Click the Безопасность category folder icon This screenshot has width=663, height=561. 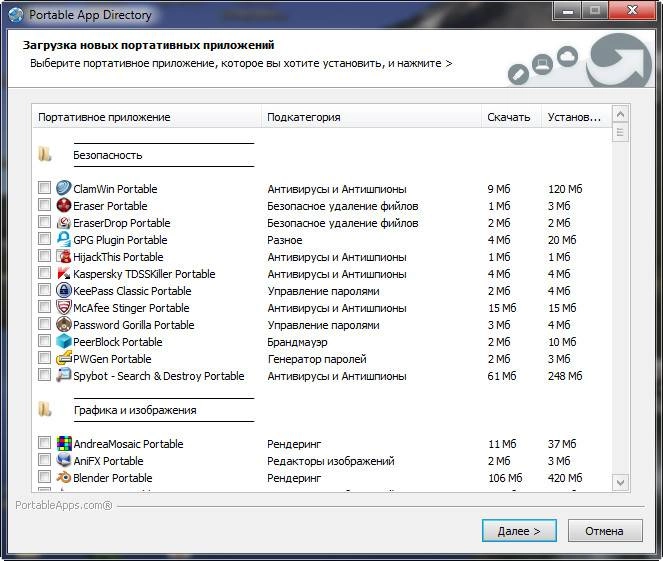pos(45,154)
